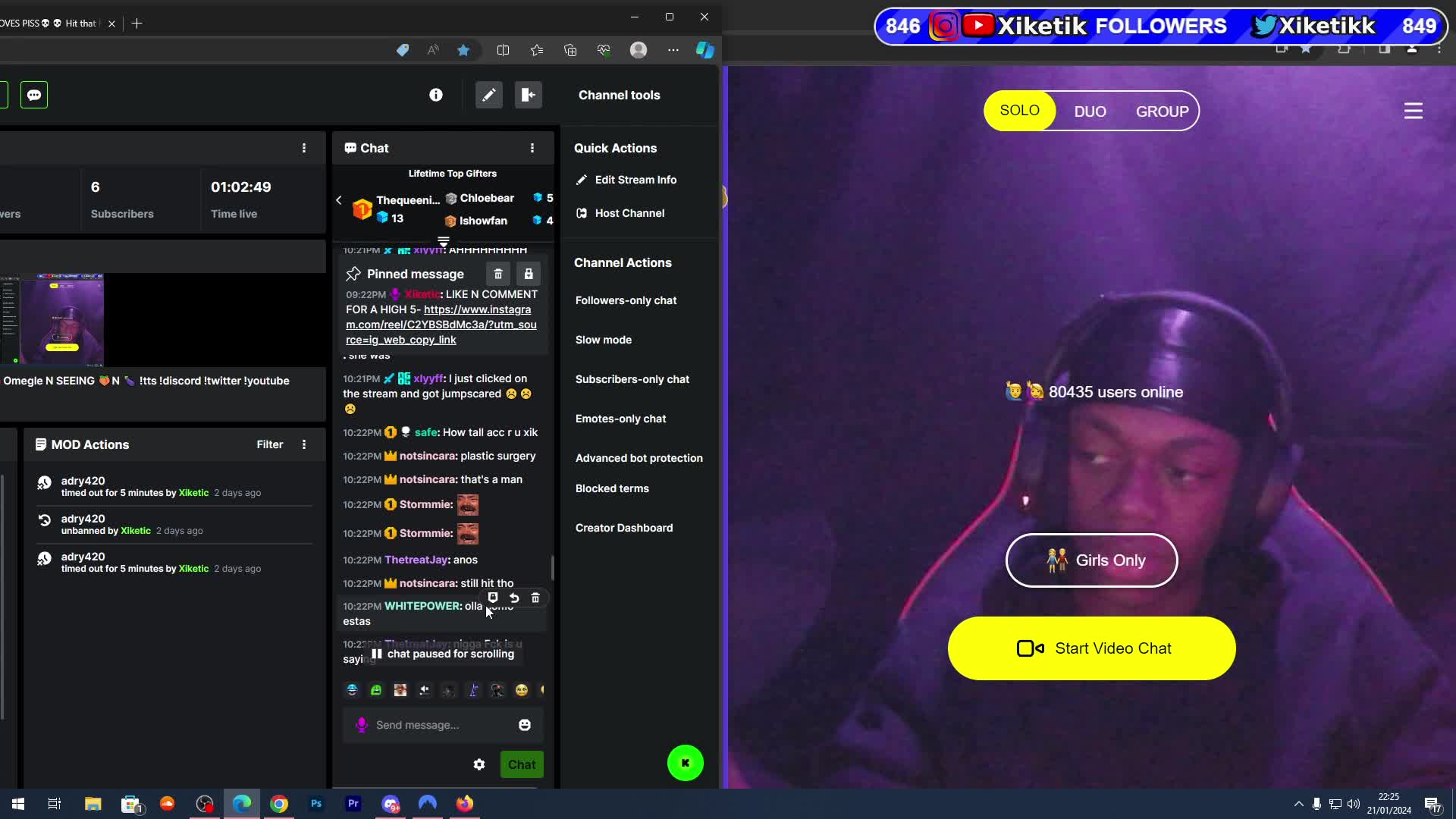Open the Chat panel options menu
1456x819 pixels.
[533, 148]
